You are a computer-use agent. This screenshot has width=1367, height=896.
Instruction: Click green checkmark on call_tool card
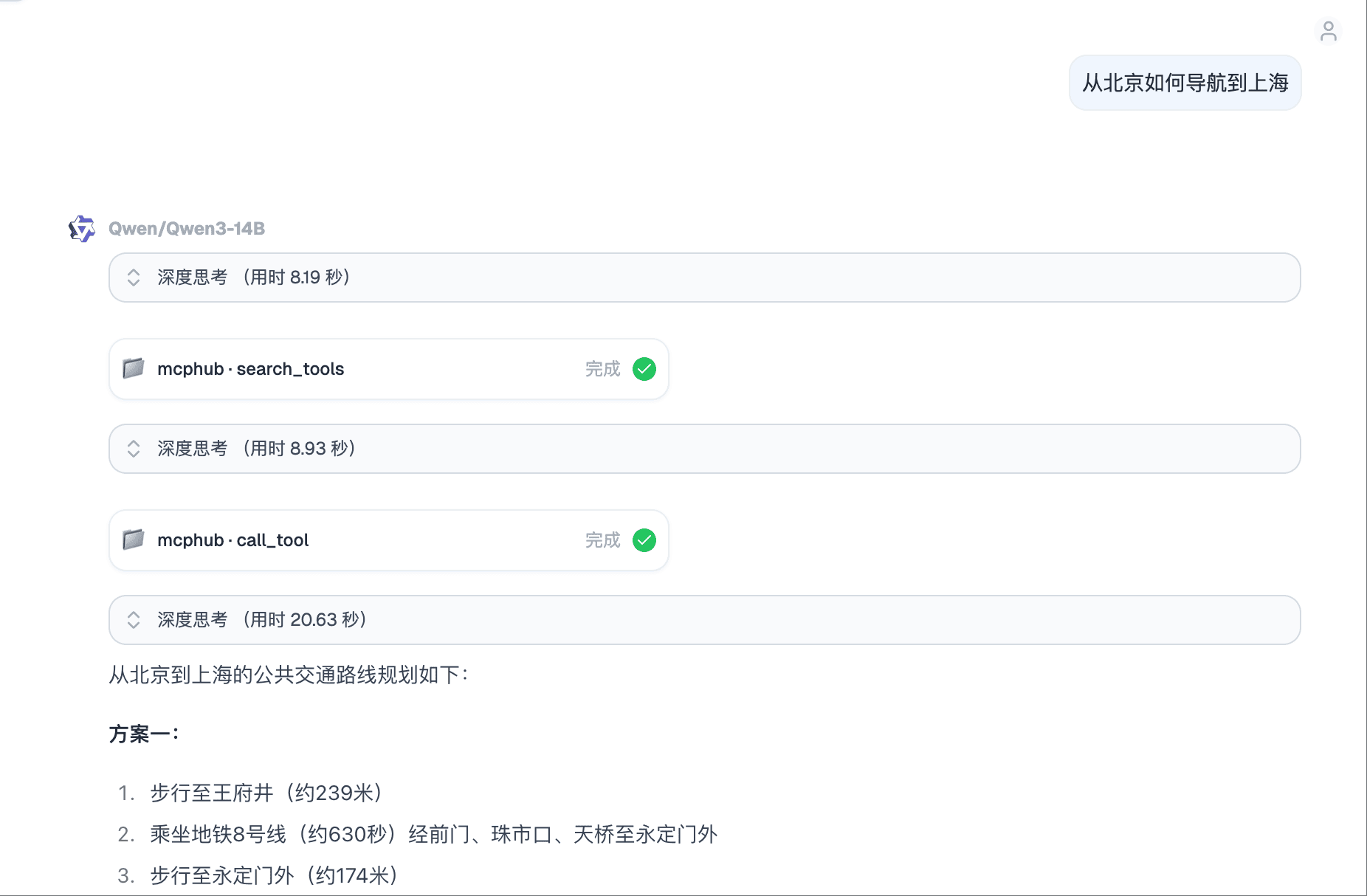coord(644,540)
